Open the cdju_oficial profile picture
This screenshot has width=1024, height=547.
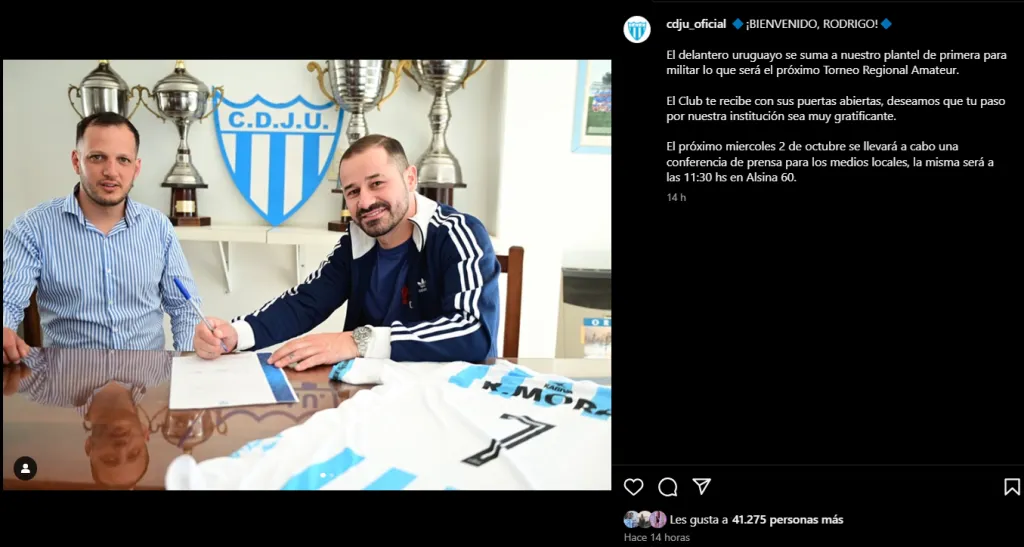[x=637, y=29]
